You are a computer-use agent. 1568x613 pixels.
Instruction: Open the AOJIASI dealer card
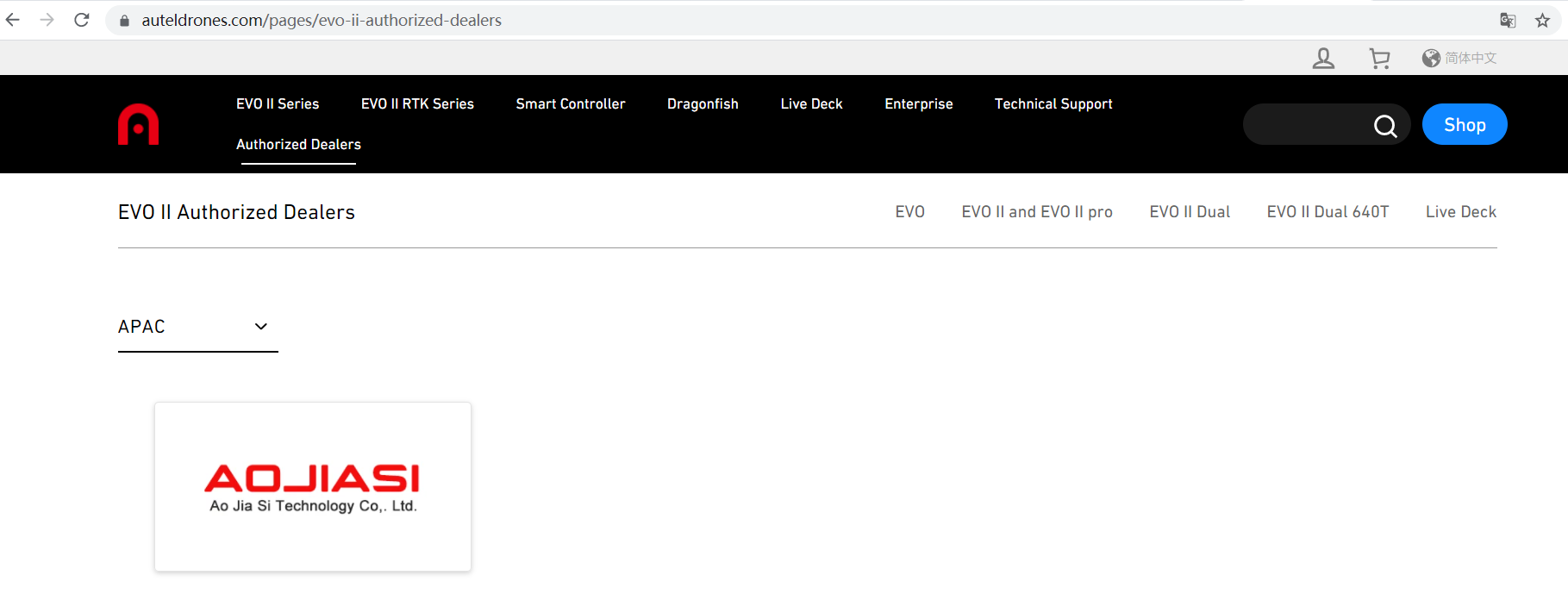[x=313, y=486]
